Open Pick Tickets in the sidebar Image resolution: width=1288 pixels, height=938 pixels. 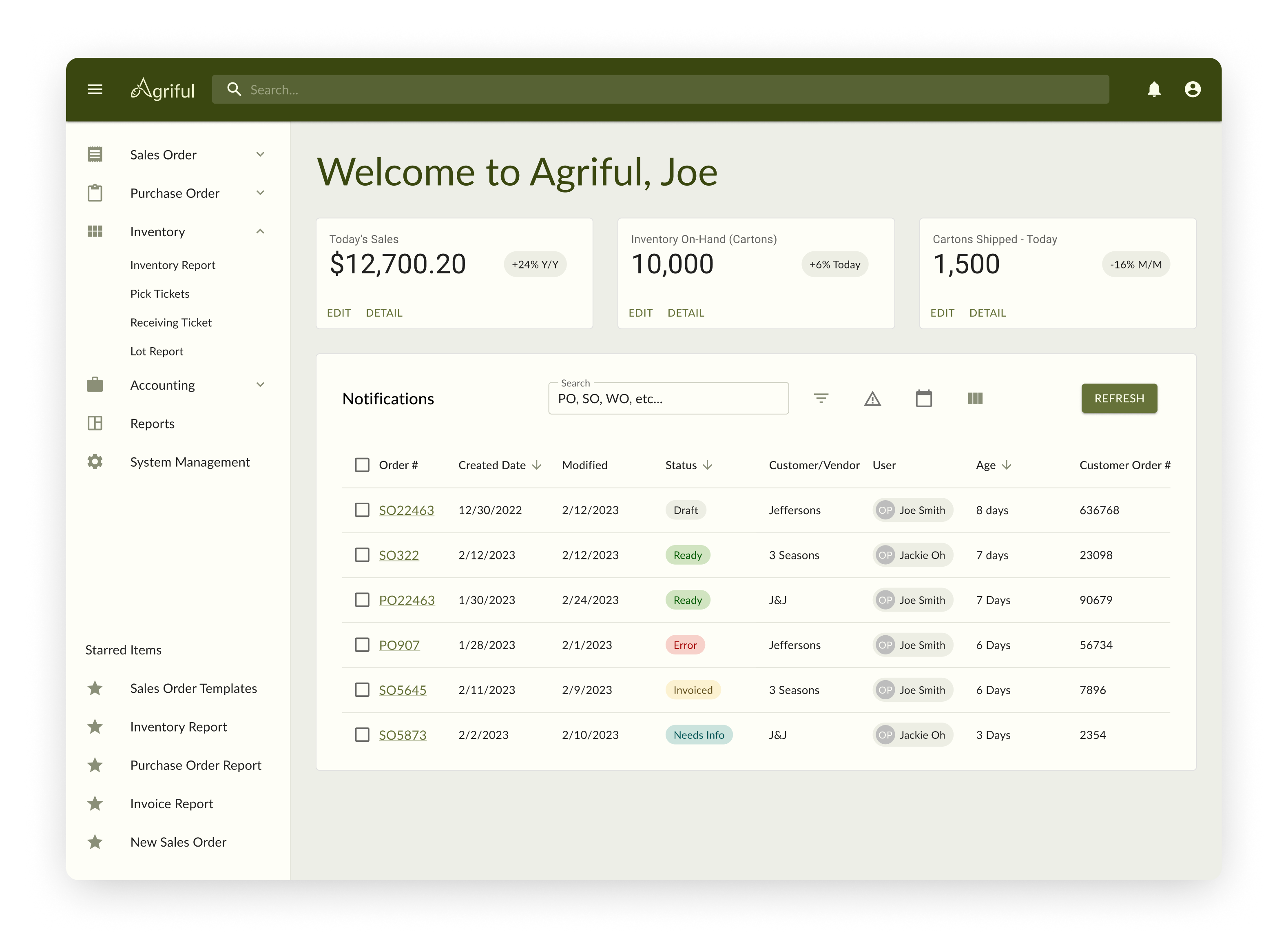tap(159, 294)
